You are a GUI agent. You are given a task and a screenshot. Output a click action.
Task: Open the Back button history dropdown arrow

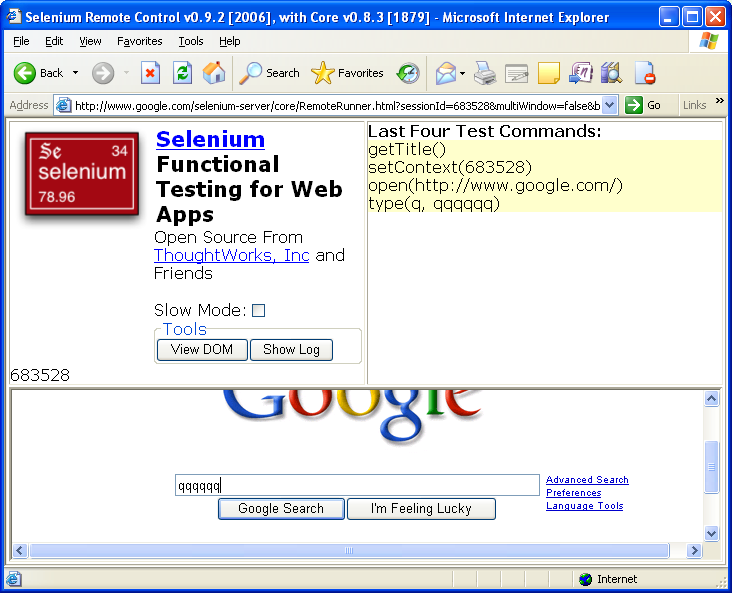pos(75,73)
